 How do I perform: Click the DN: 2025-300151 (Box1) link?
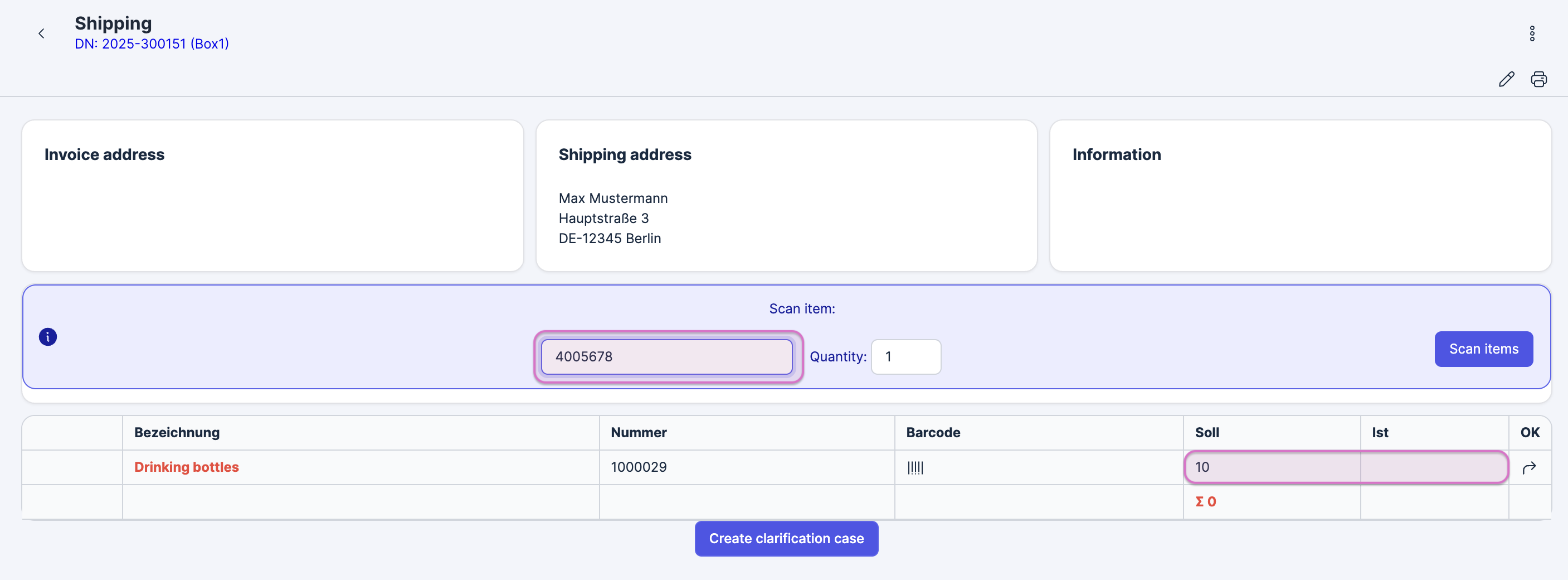coord(152,44)
